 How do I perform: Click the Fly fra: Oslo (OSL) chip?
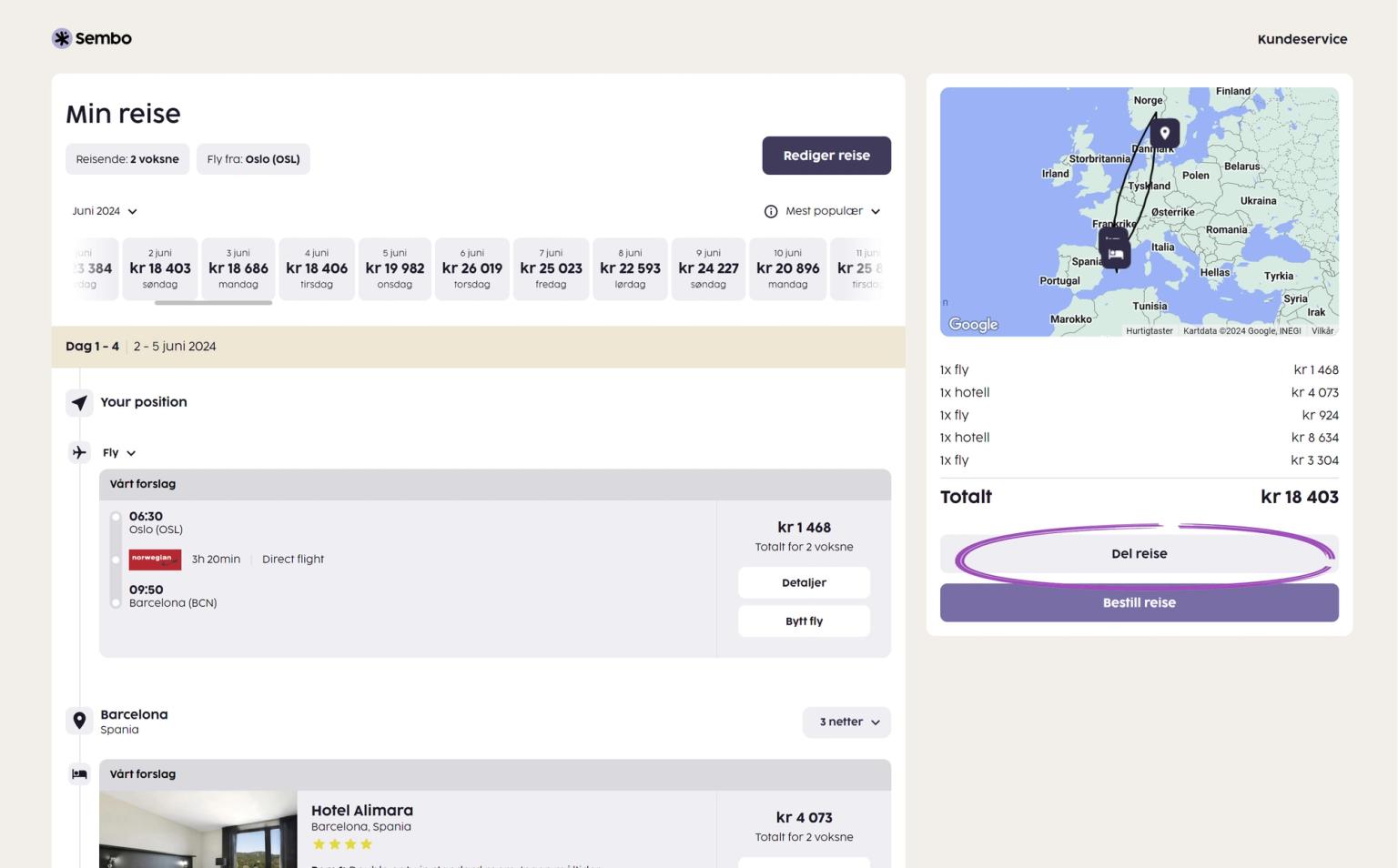click(x=253, y=159)
